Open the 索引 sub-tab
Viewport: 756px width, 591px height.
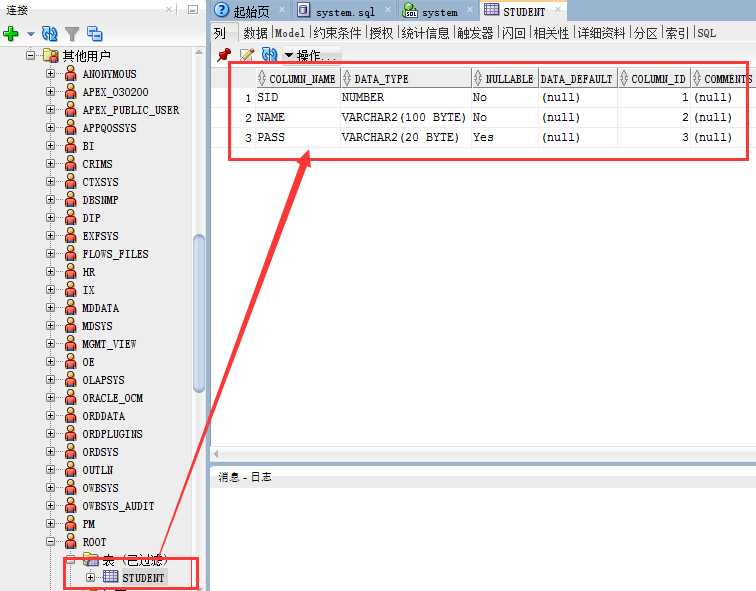click(x=677, y=33)
